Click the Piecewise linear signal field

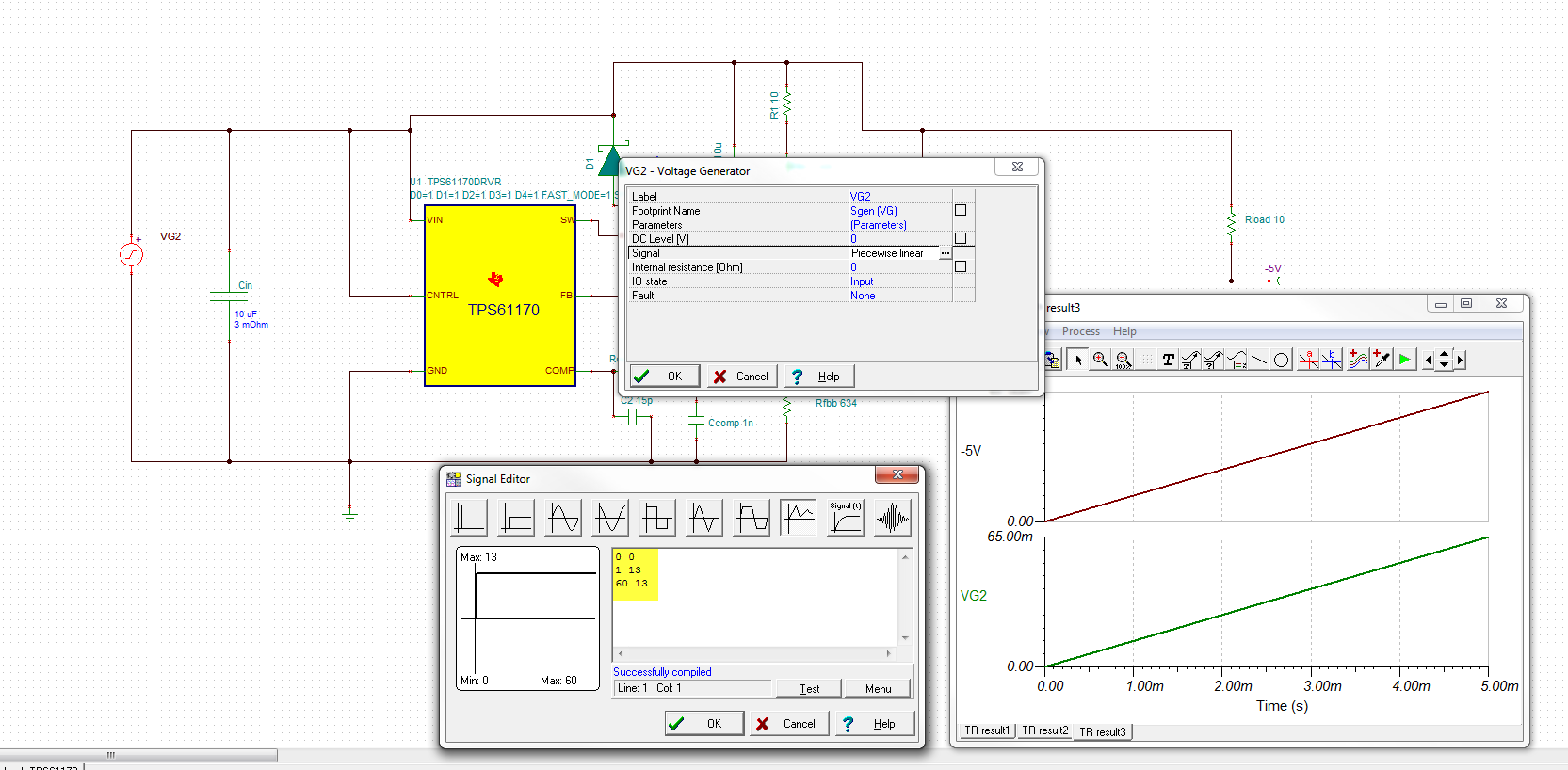[x=893, y=253]
